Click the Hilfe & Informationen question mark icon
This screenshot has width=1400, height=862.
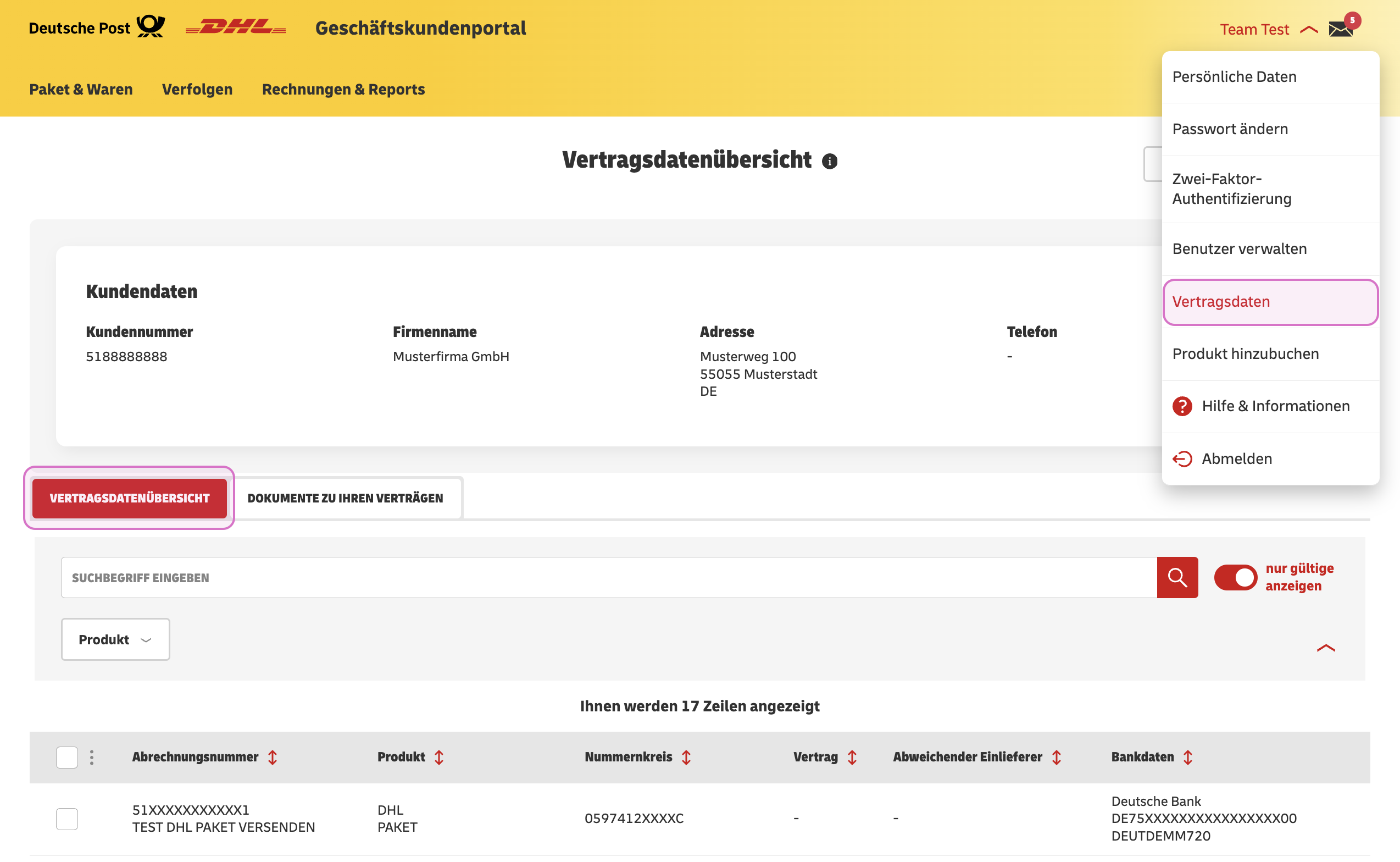click(1182, 406)
